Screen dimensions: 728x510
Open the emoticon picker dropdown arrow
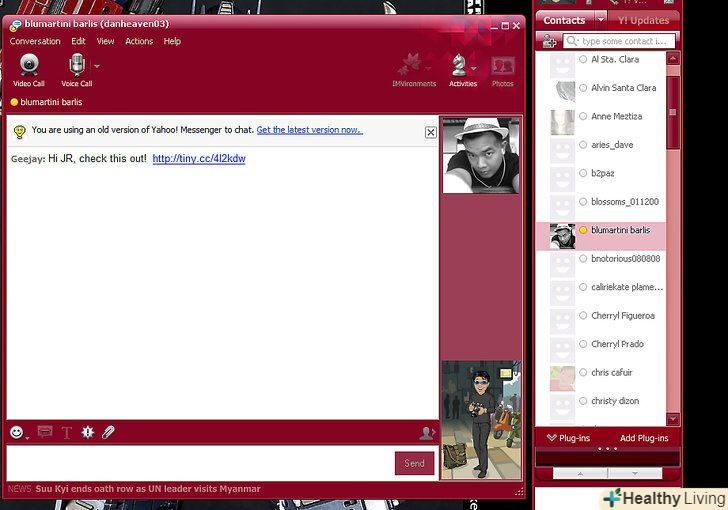point(27,438)
